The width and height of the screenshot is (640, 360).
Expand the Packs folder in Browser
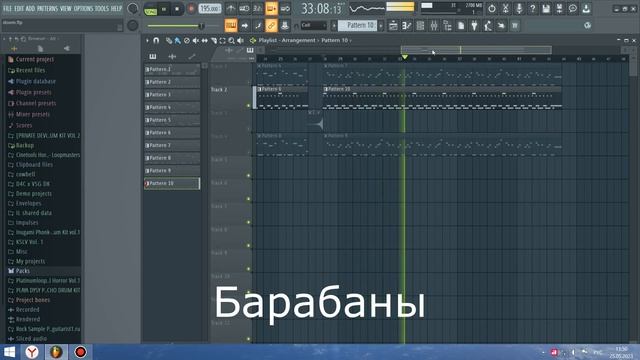[22, 271]
